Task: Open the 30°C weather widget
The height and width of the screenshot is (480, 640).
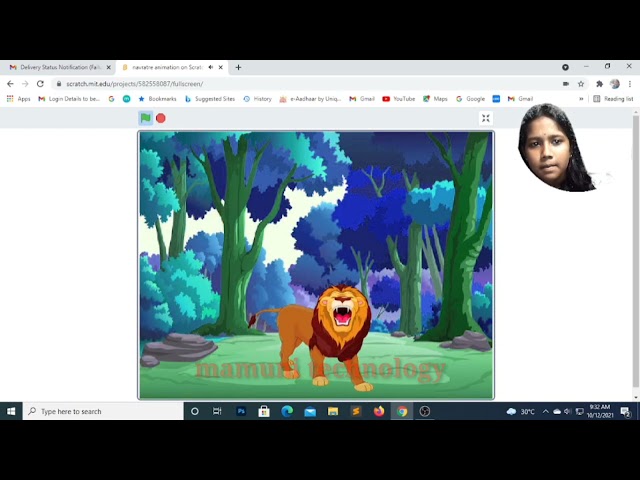Action: click(x=520, y=411)
